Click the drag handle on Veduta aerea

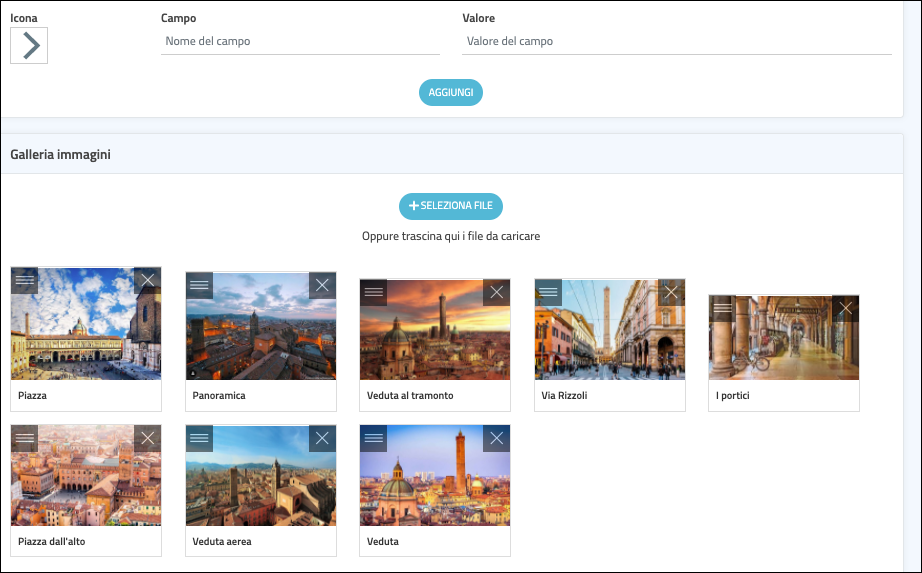199,438
